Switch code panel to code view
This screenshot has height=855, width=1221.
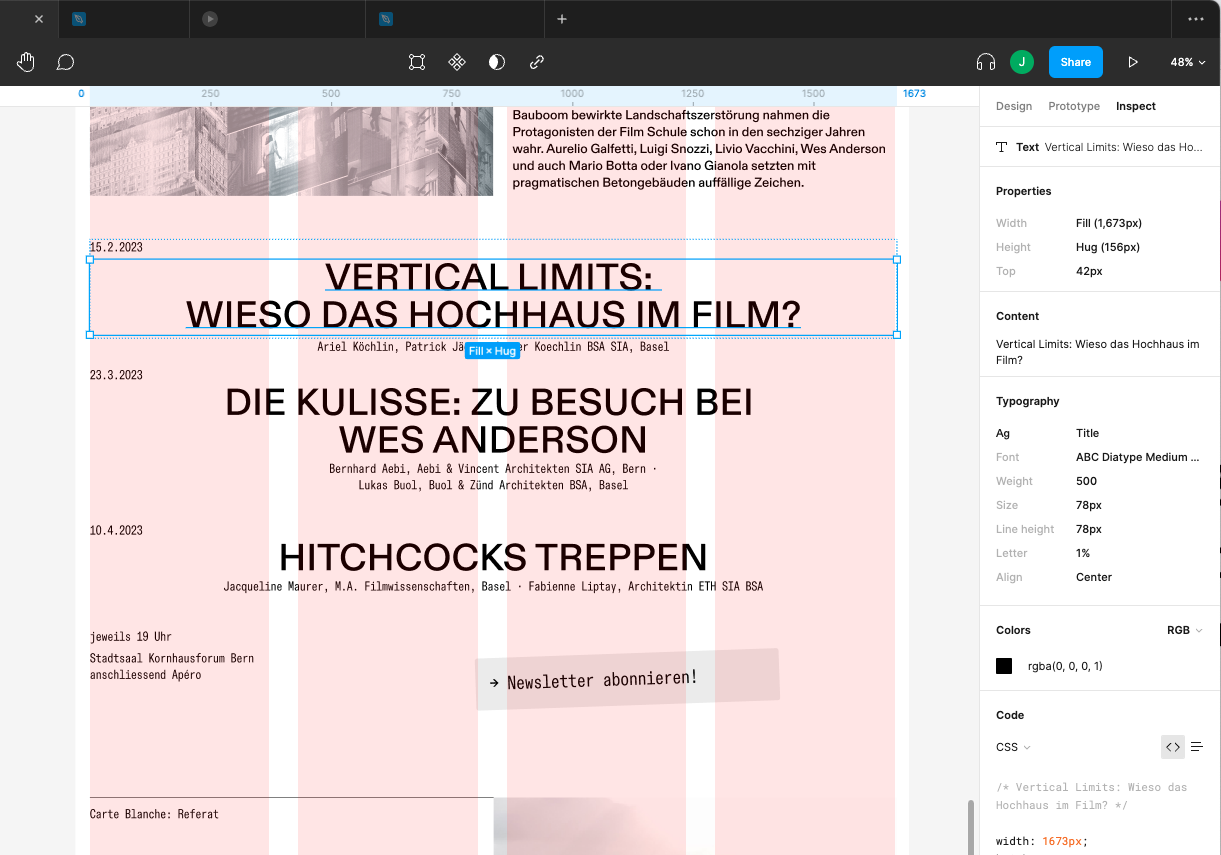[x=1173, y=747]
